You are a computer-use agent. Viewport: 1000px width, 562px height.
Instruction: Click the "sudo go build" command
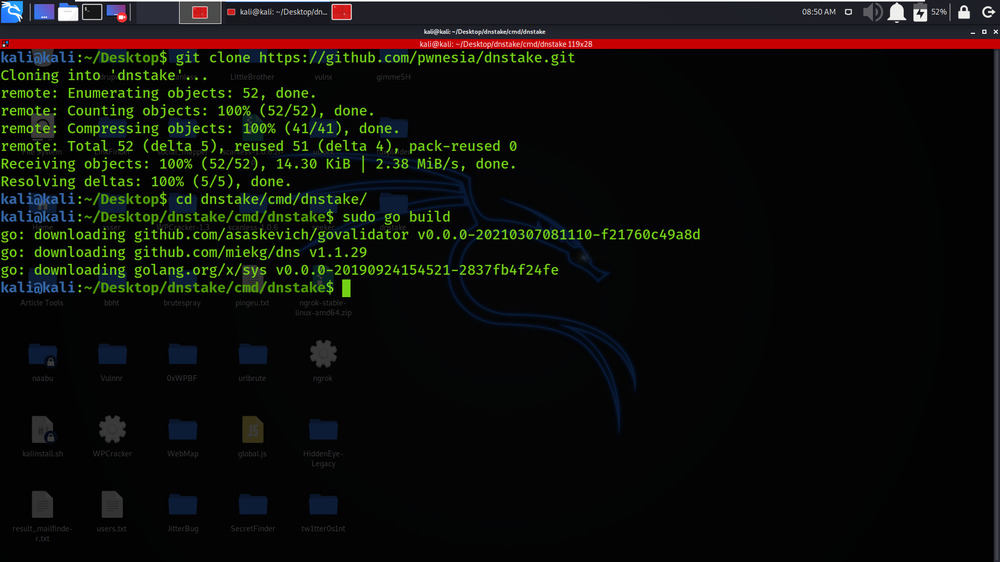(x=396, y=217)
